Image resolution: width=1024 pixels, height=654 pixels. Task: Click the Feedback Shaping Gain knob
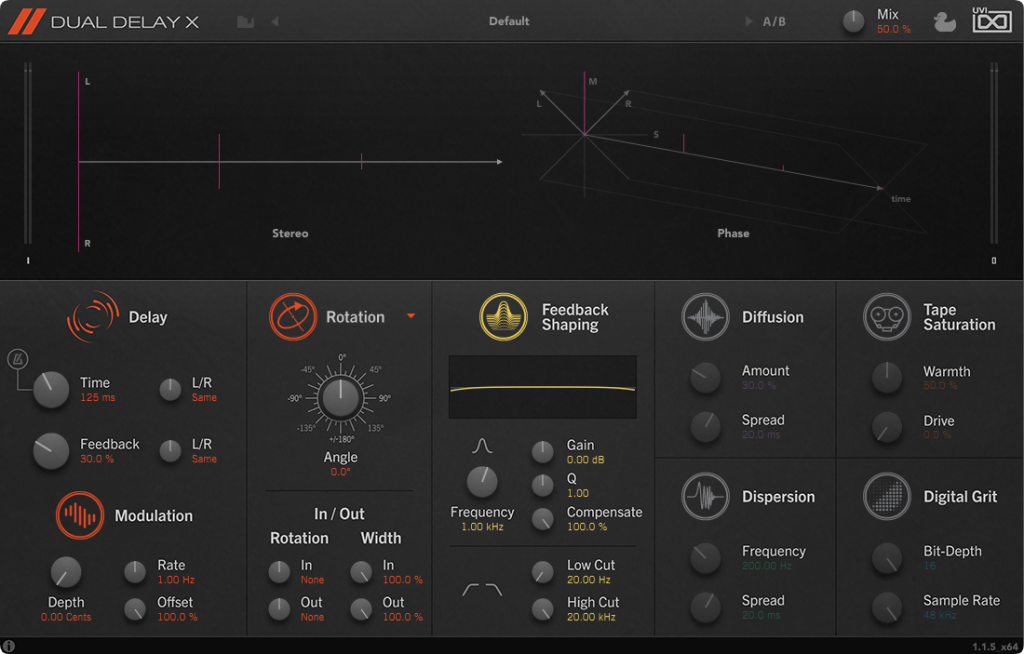coord(543,451)
